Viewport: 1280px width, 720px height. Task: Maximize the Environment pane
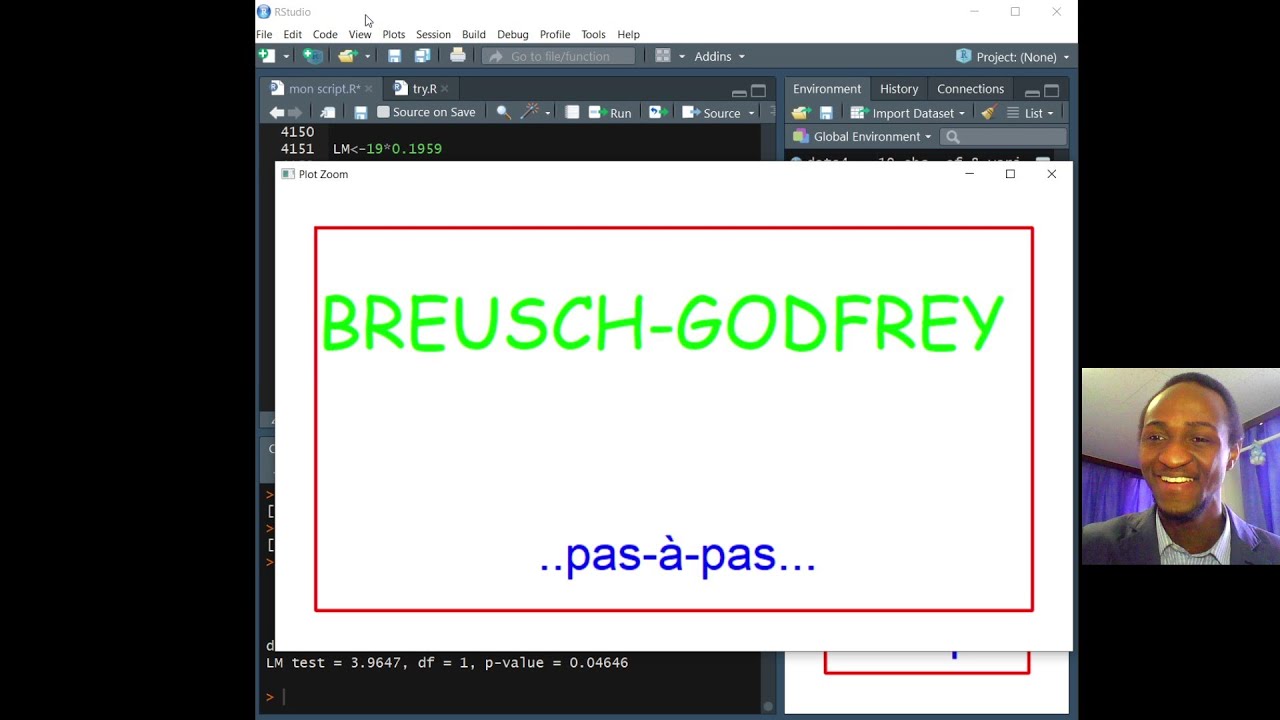[1051, 90]
